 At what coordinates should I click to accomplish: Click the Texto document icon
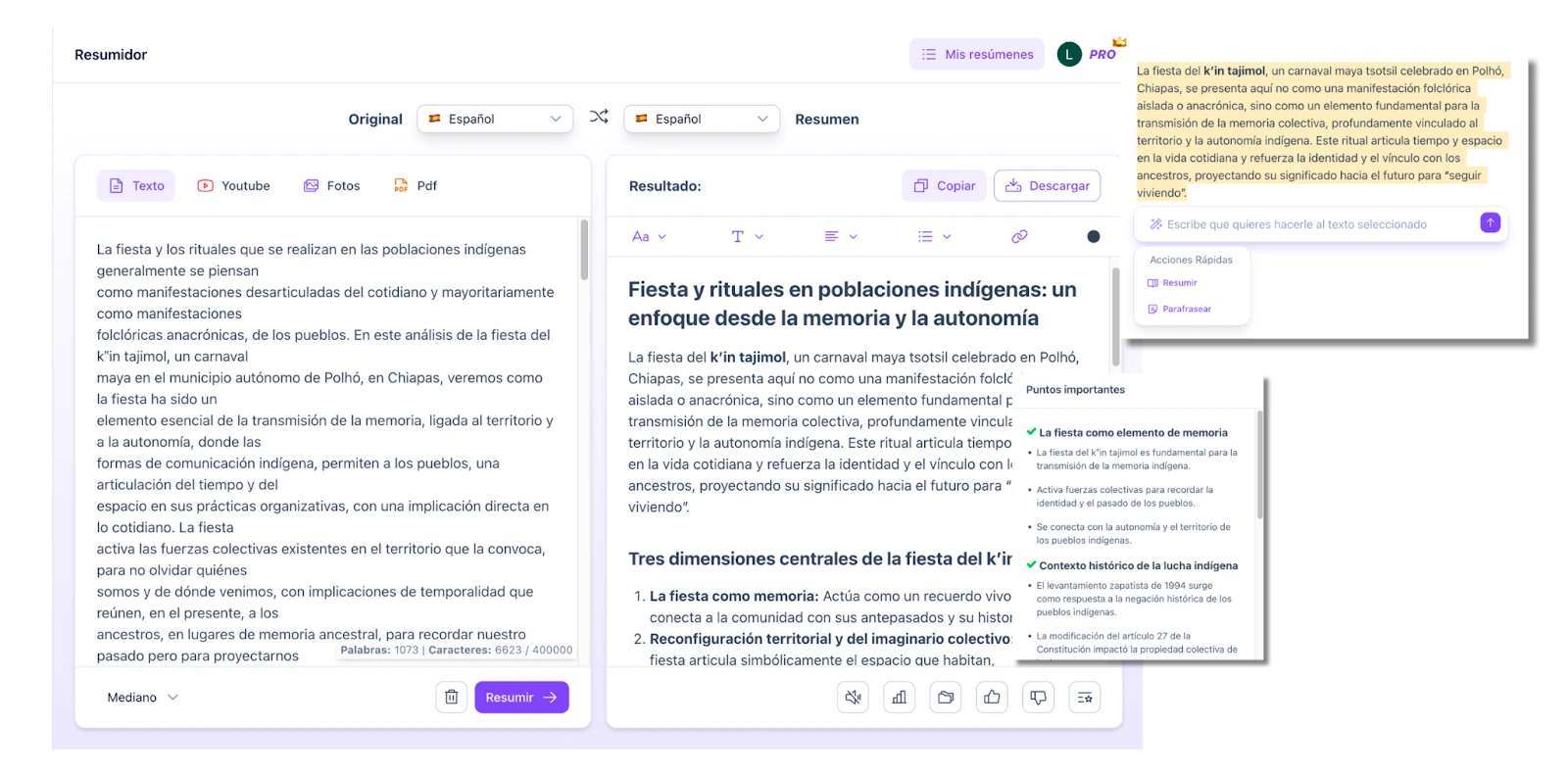click(116, 185)
